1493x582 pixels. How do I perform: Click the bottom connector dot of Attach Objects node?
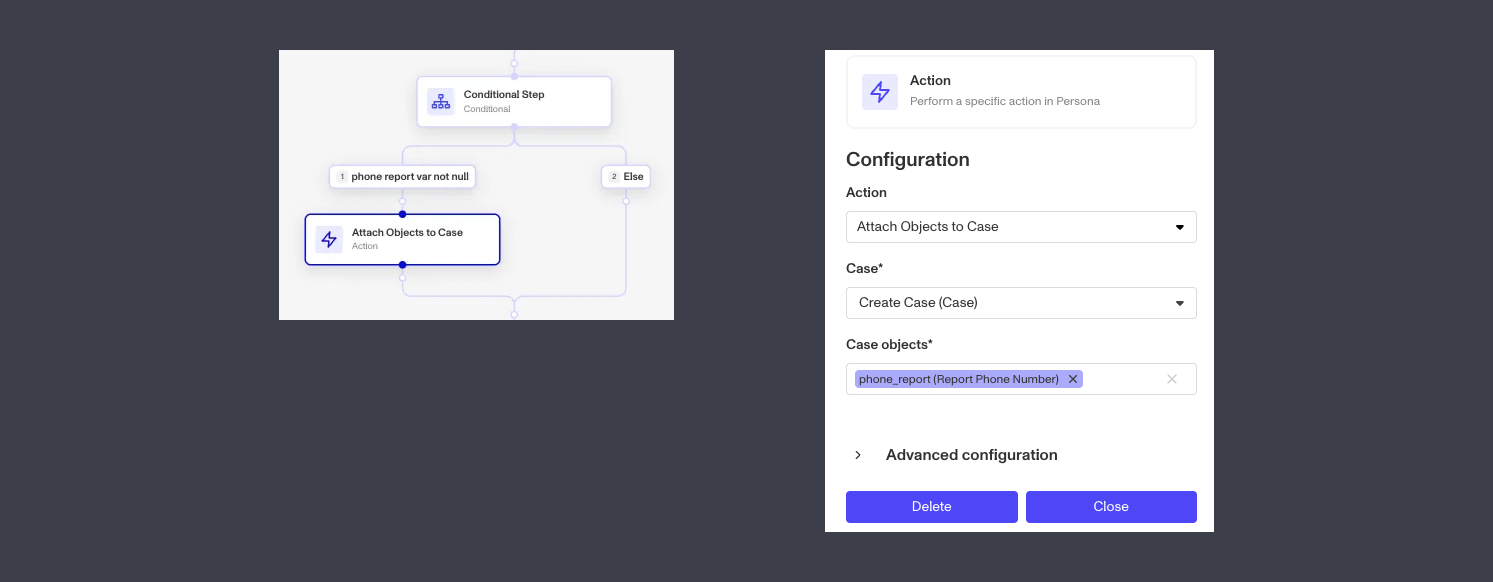click(402, 265)
